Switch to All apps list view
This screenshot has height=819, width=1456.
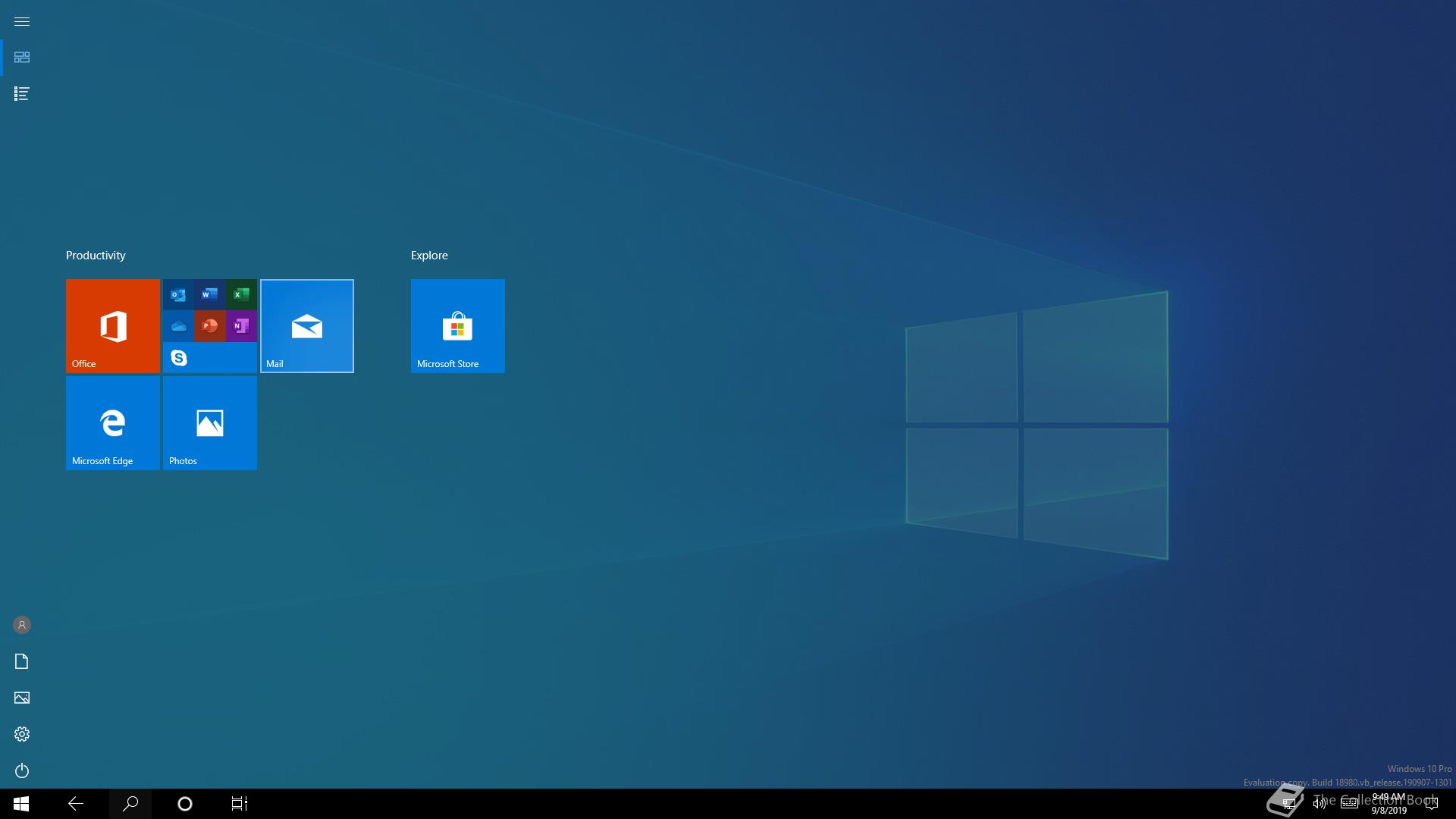point(22,94)
